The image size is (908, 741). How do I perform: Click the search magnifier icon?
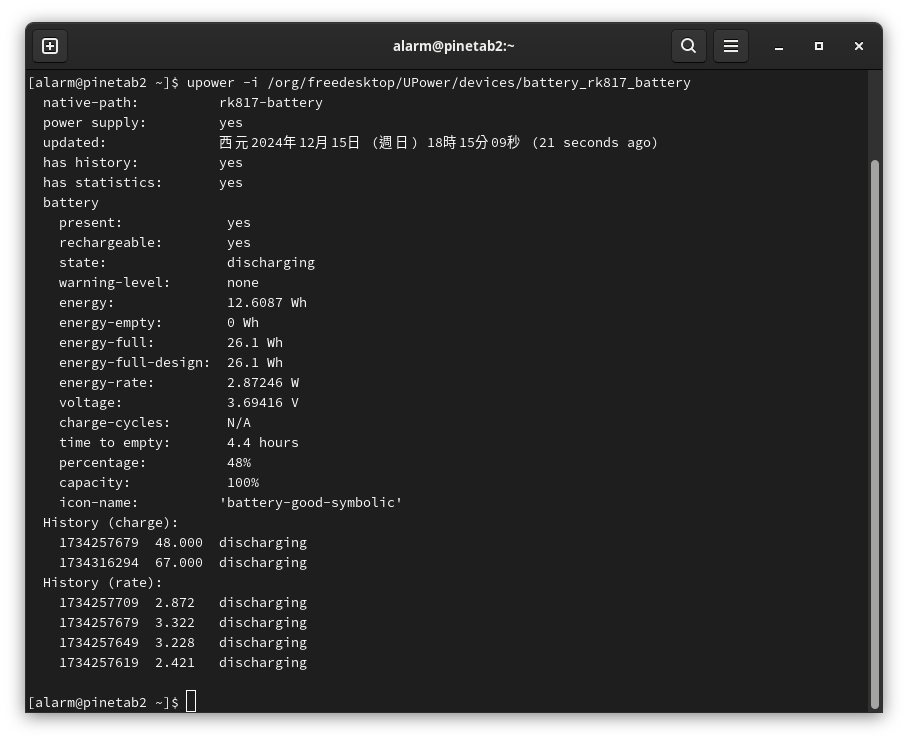pyautogui.click(x=688, y=46)
